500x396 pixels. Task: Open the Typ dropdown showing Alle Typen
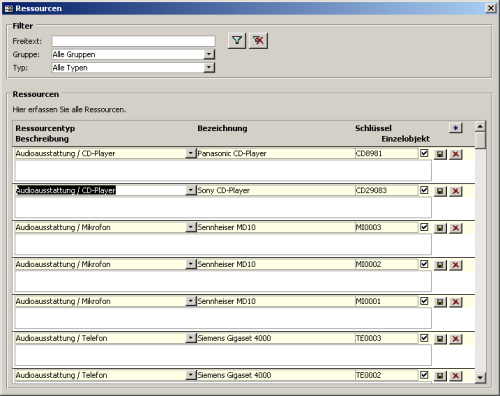209,68
